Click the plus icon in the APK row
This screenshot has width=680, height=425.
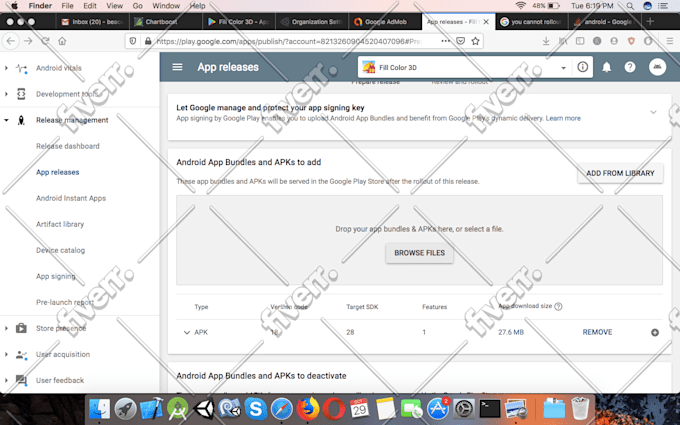point(655,332)
